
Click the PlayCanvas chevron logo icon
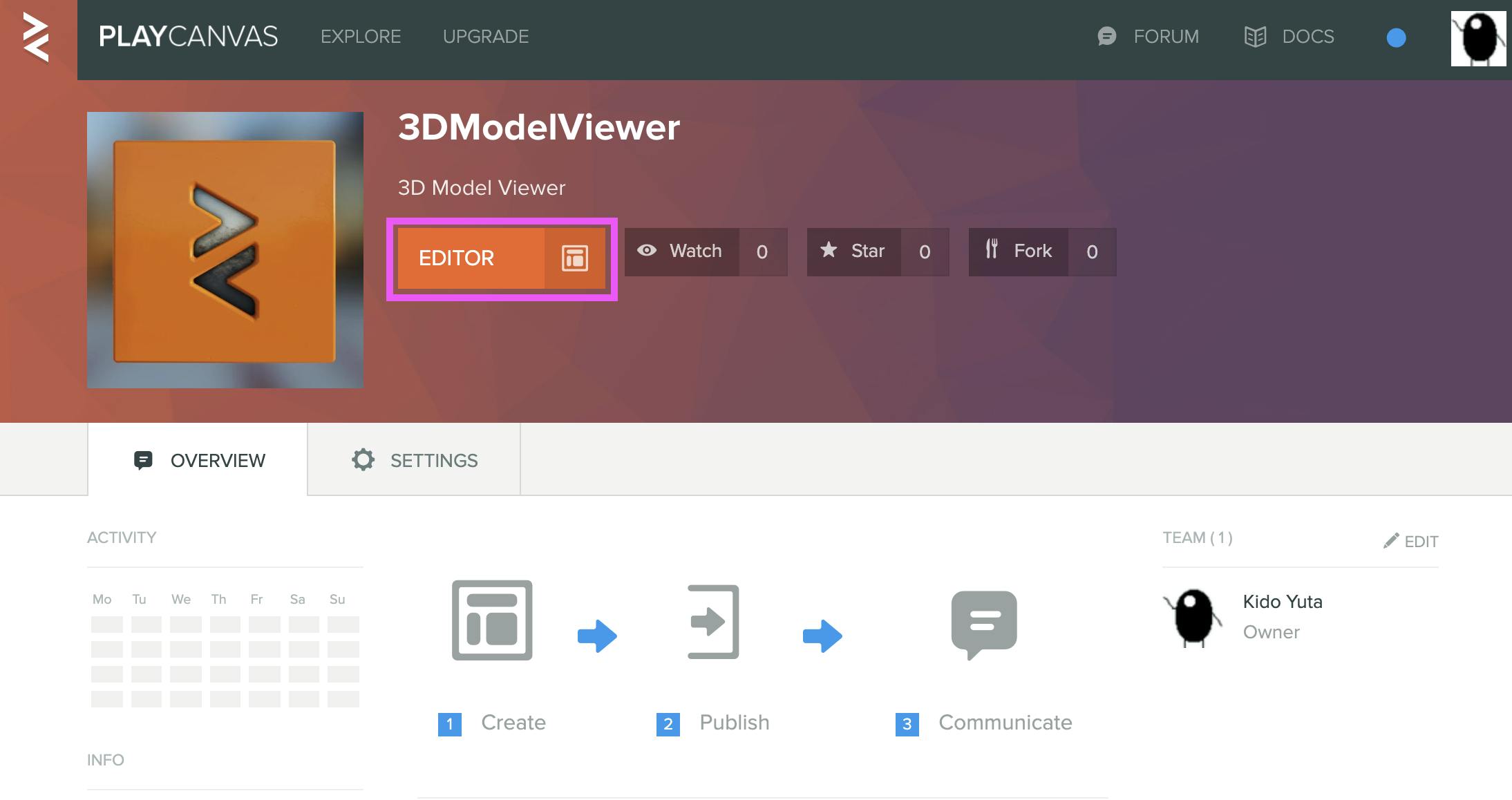click(36, 38)
